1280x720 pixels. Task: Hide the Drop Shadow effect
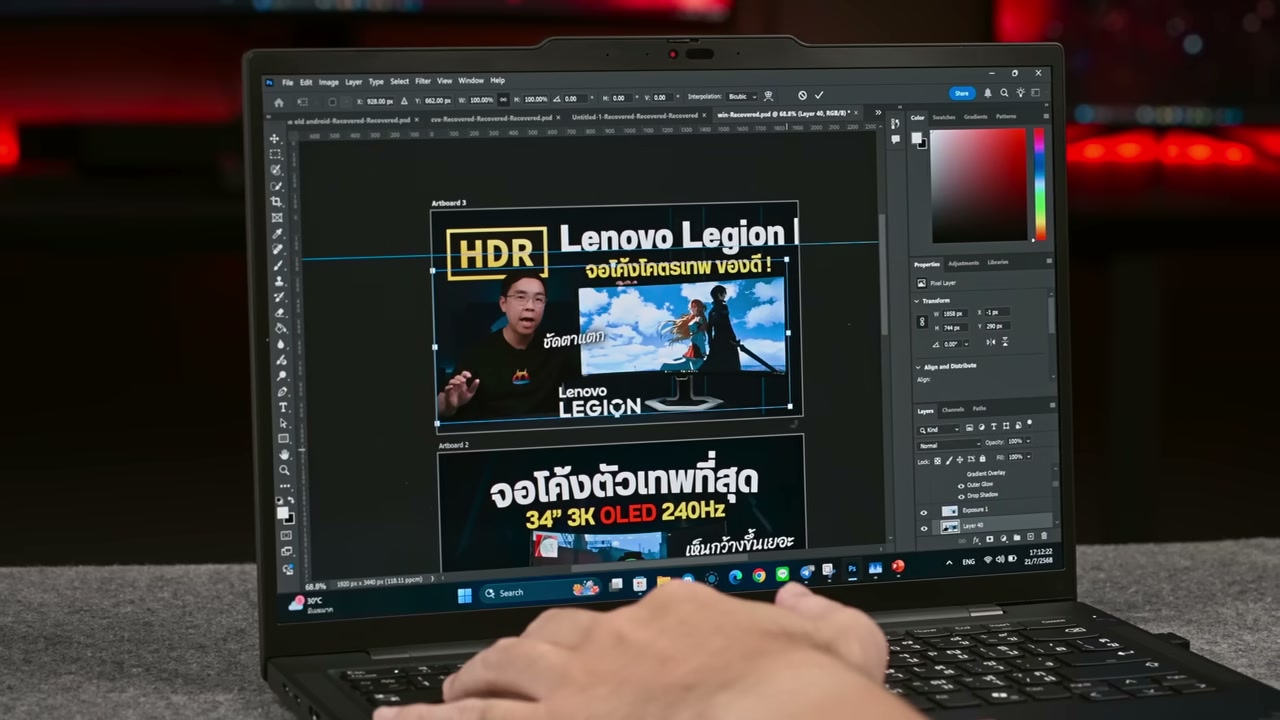961,495
